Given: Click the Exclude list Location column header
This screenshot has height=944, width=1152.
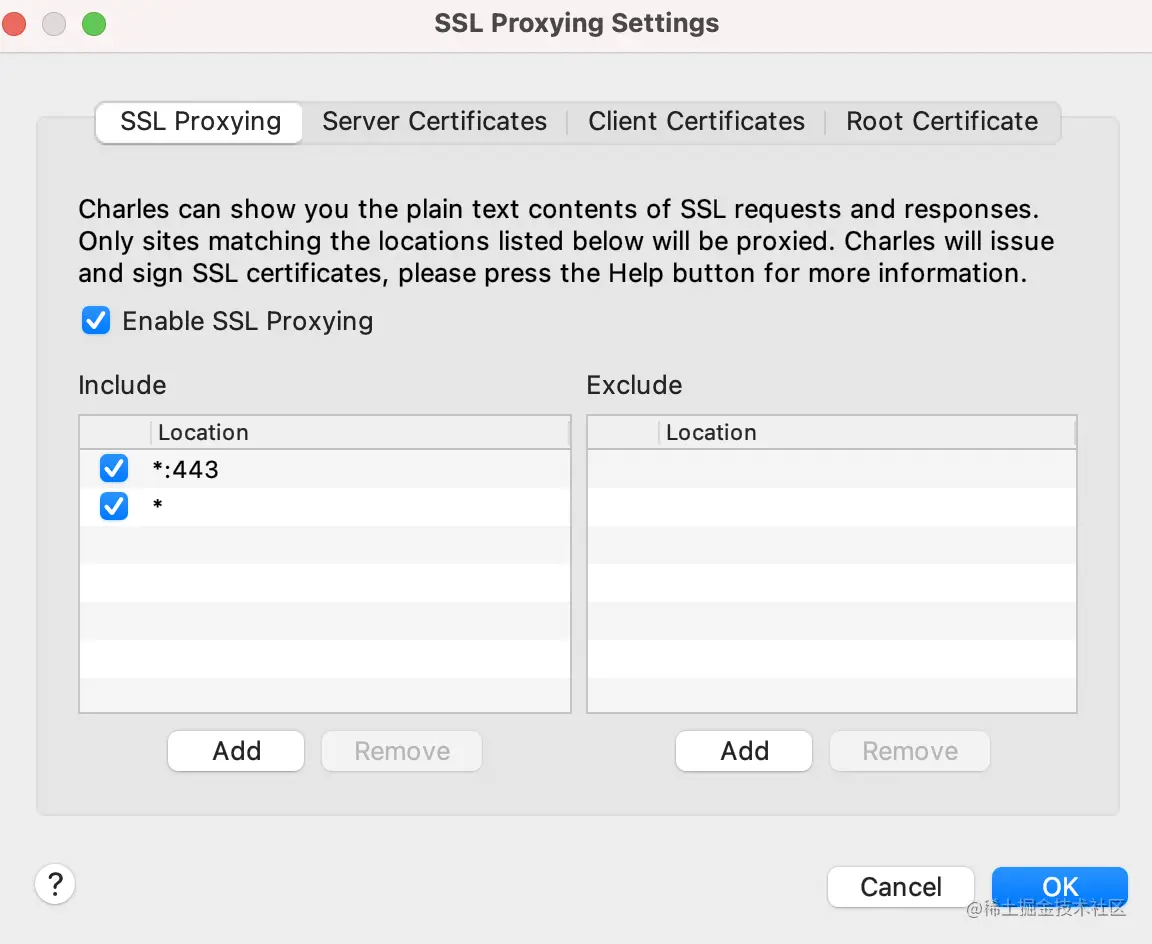Looking at the screenshot, I should coord(711,433).
